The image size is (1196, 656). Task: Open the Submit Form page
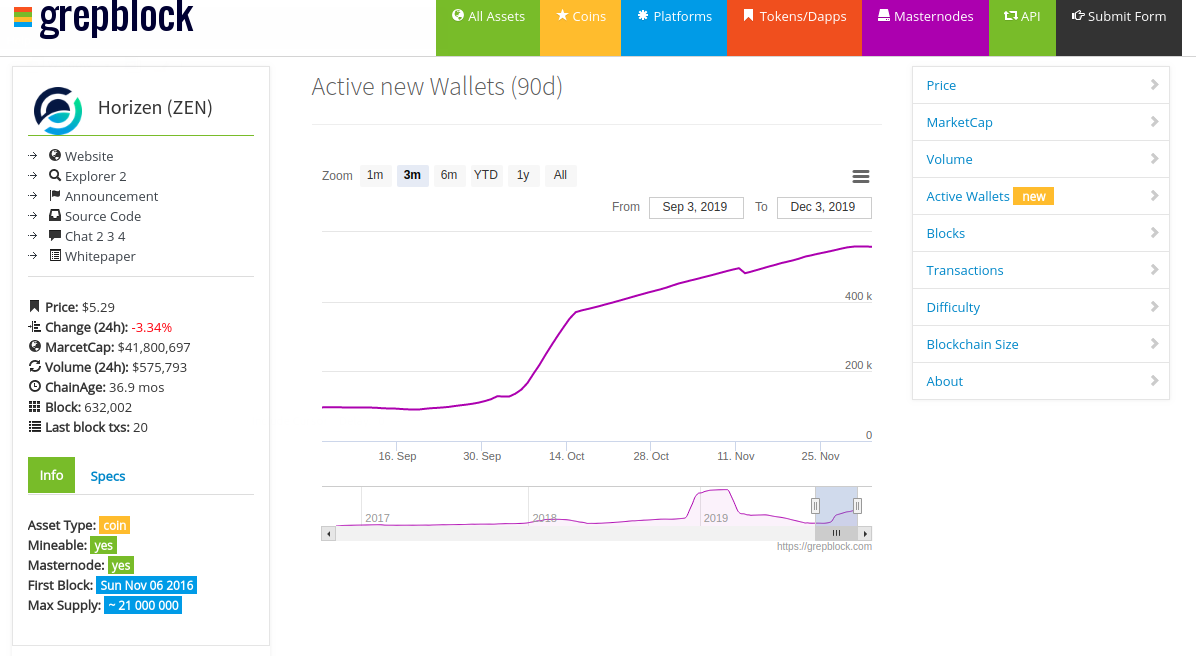point(1119,27)
